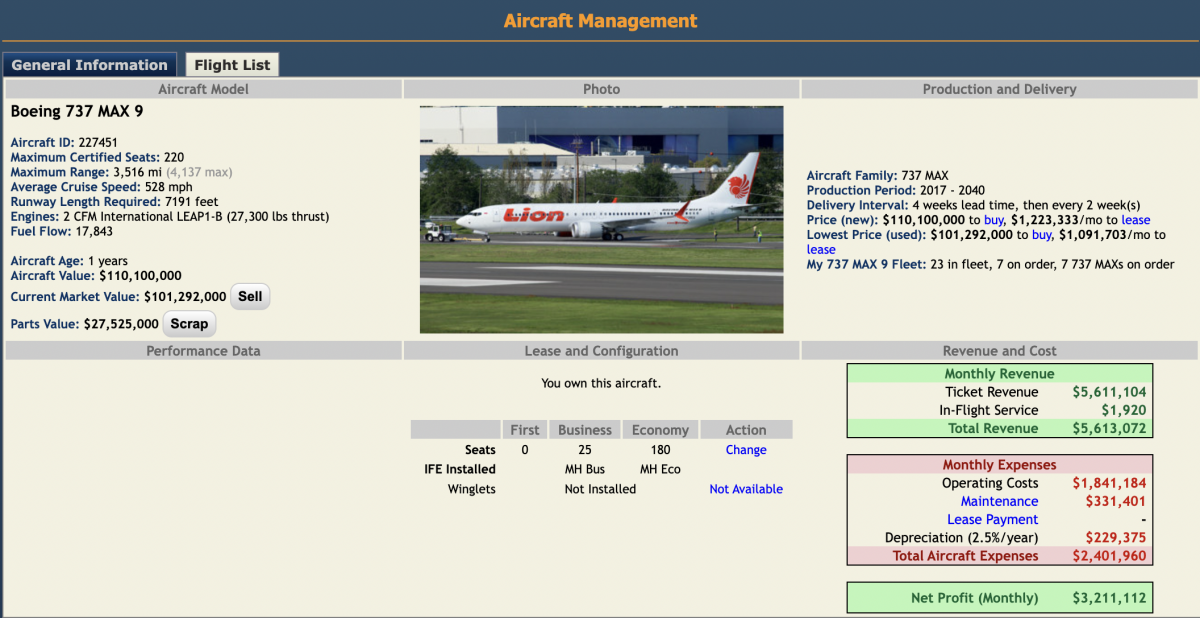This screenshot has height=618, width=1200.
Task: Click the Monthly Expenses header
Action: point(1000,465)
